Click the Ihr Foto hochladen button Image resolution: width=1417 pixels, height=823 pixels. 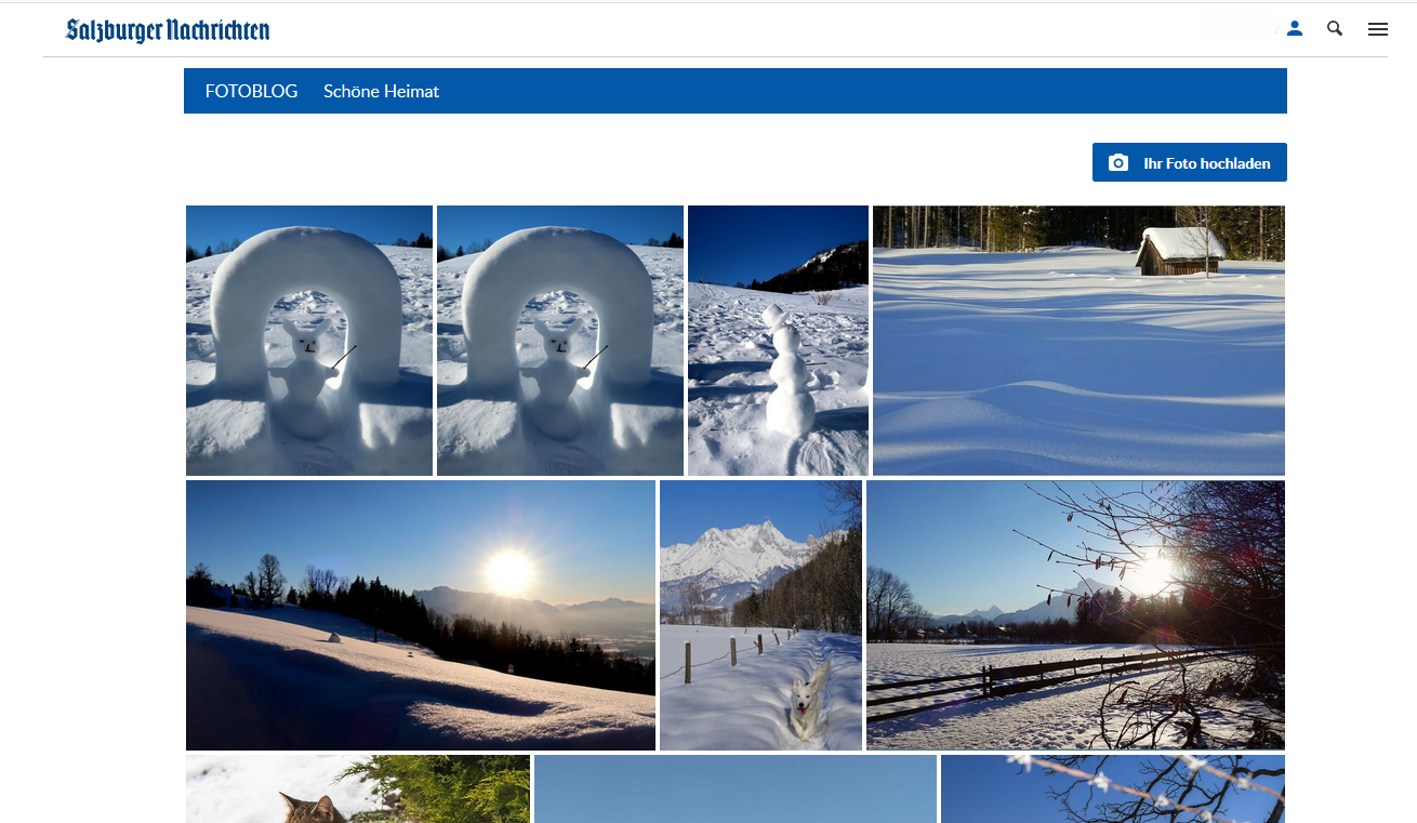[x=1189, y=163]
